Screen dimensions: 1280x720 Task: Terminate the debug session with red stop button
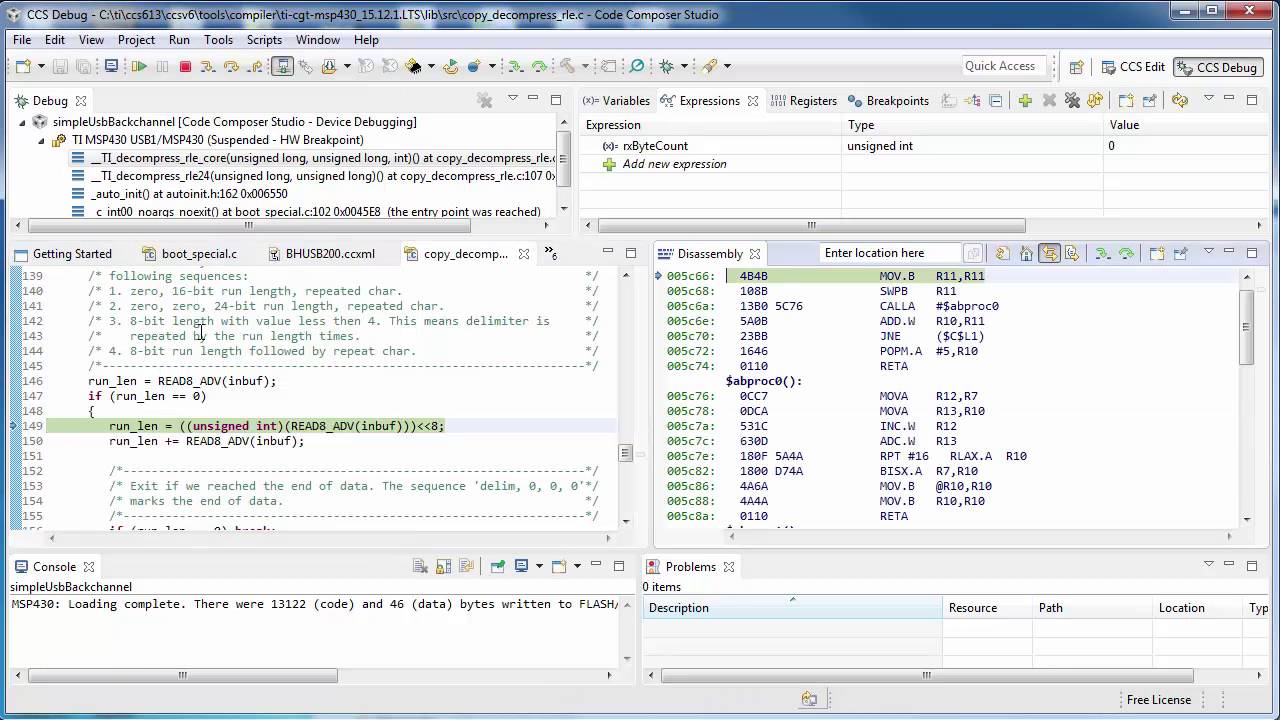[185, 67]
